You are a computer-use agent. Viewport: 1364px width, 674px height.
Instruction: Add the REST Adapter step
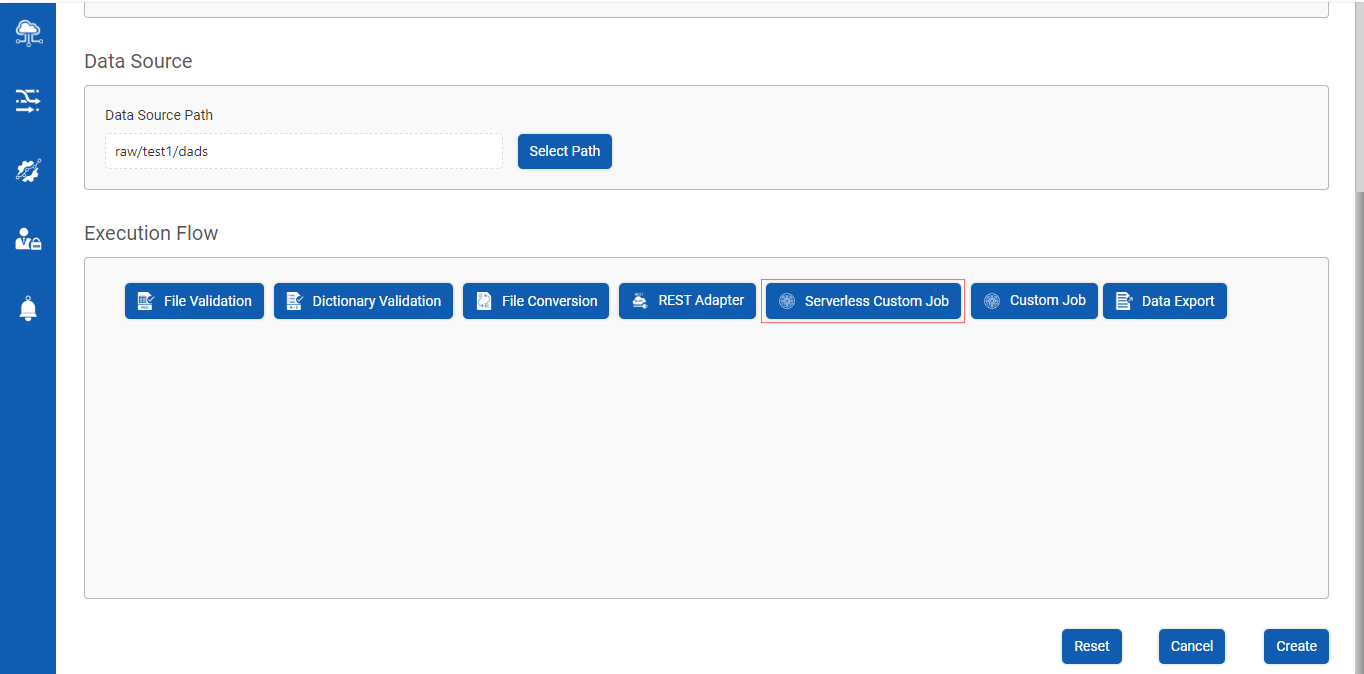click(687, 301)
